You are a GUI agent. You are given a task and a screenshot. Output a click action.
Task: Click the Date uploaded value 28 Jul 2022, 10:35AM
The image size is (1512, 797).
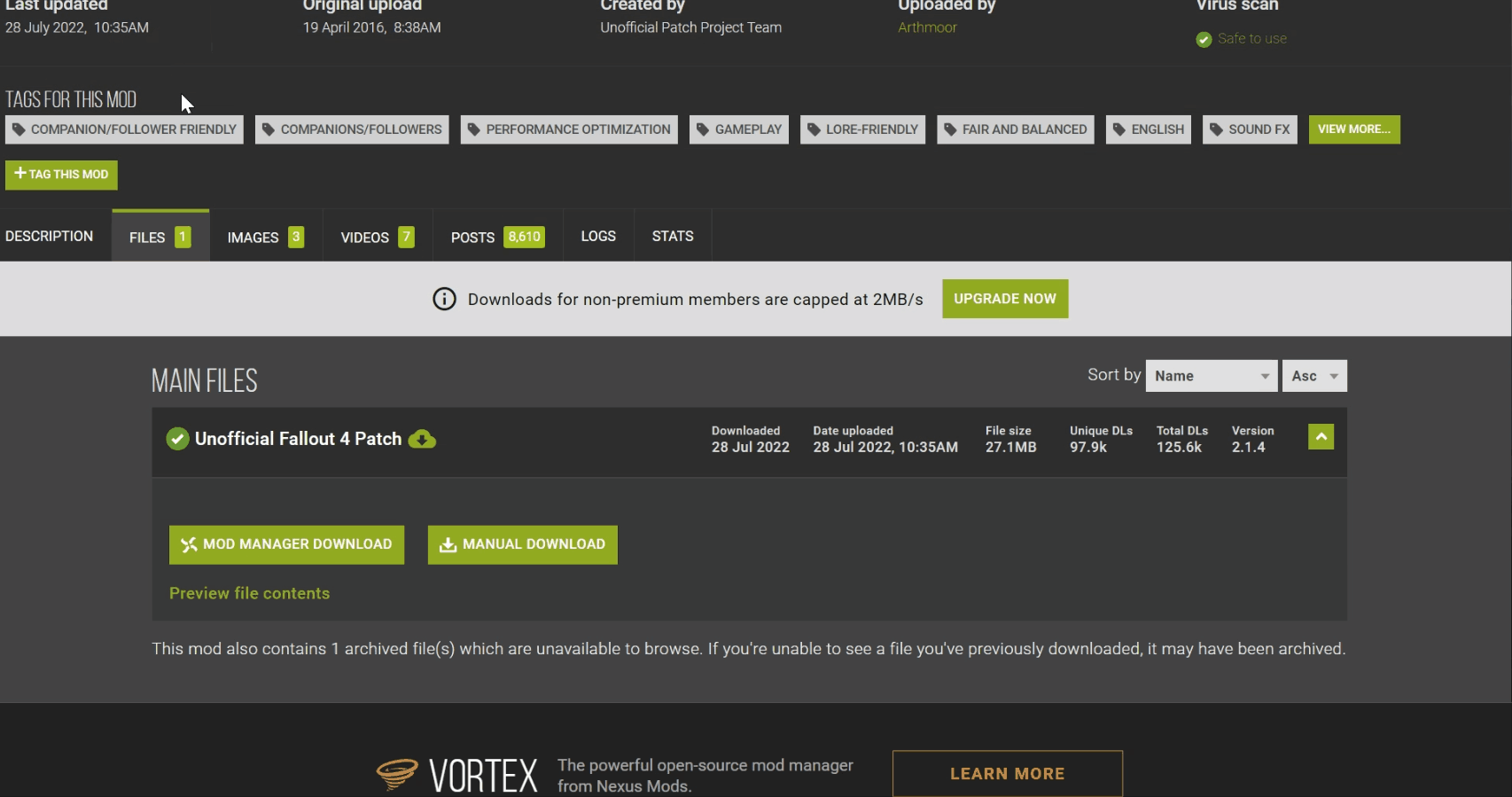(x=885, y=448)
